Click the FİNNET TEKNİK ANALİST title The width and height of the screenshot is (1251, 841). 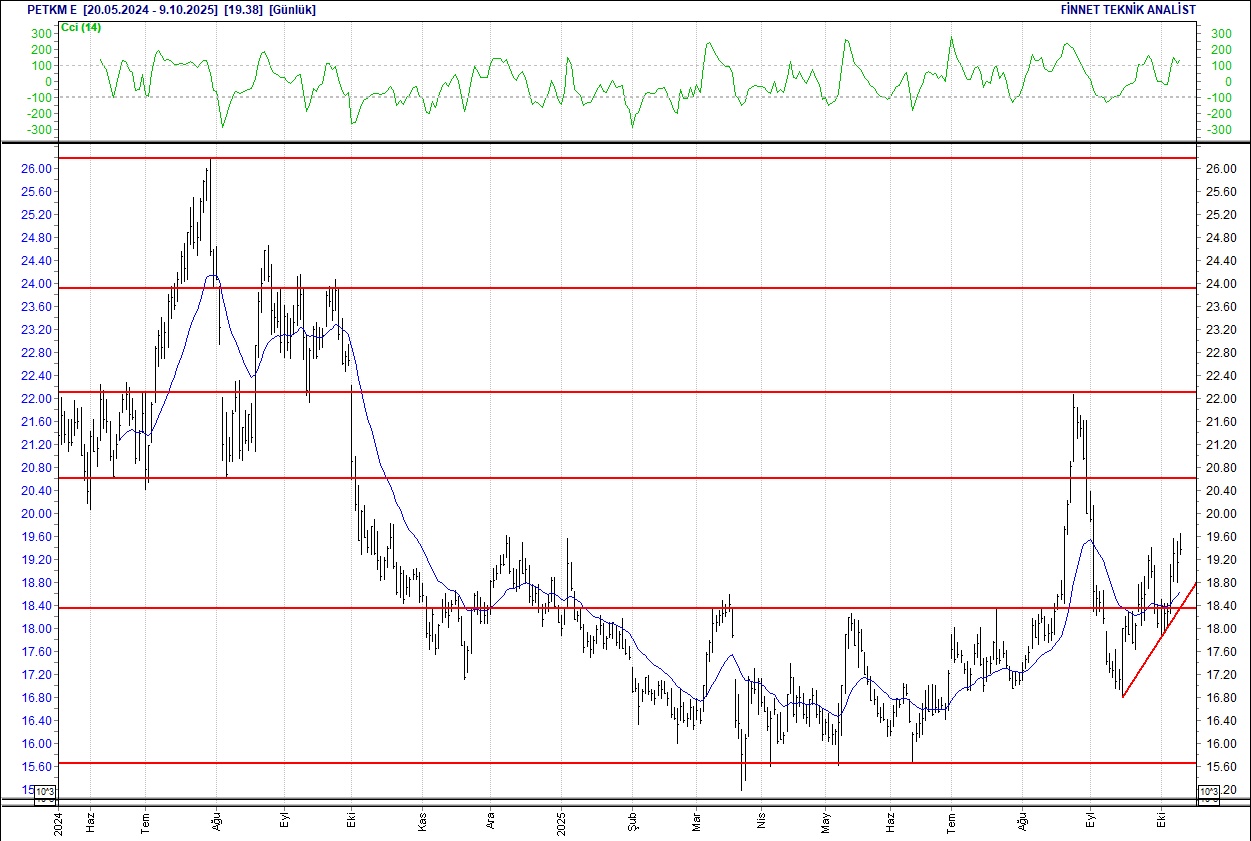pyautogui.click(x=1128, y=9)
